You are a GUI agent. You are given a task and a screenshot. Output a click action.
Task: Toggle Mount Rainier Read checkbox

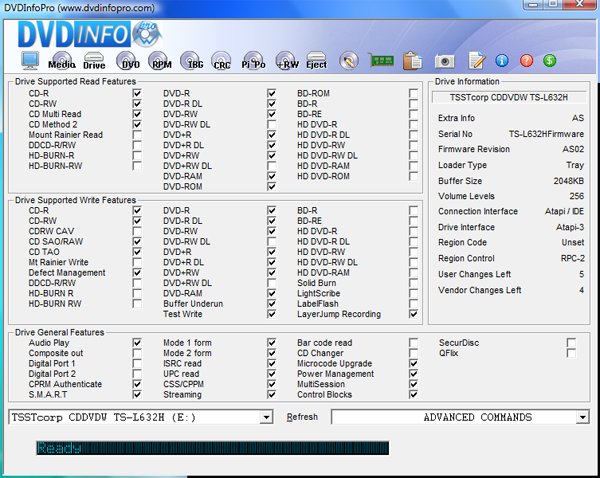point(137,134)
